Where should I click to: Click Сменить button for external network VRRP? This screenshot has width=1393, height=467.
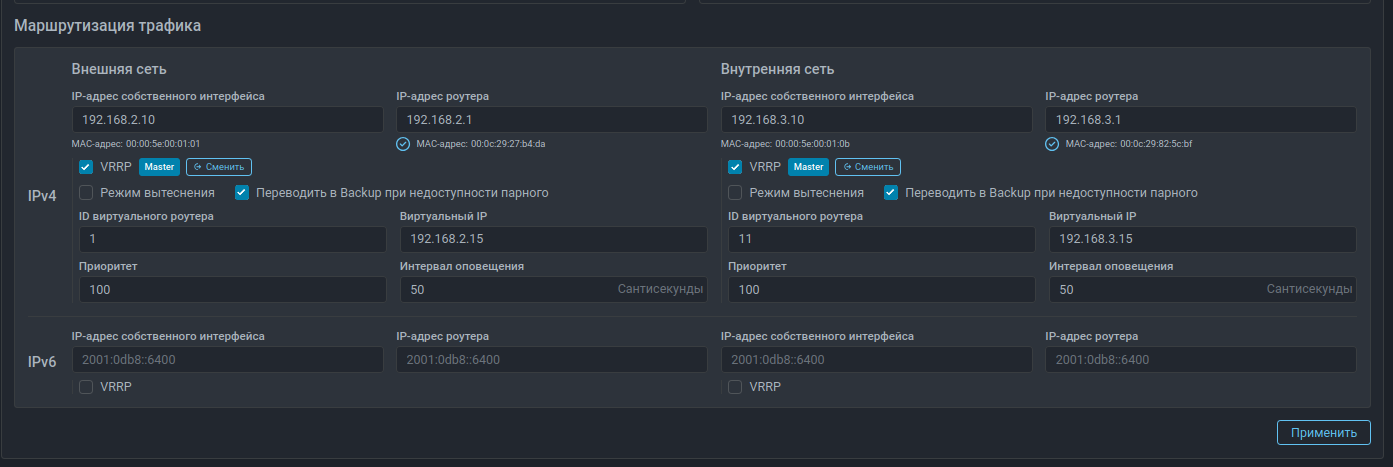(x=219, y=167)
